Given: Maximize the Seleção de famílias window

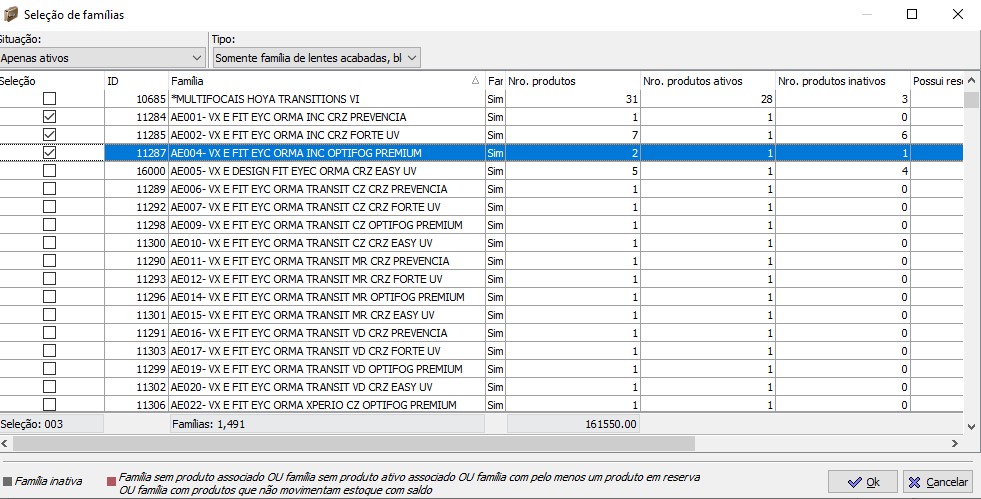Looking at the screenshot, I should click(x=912, y=14).
